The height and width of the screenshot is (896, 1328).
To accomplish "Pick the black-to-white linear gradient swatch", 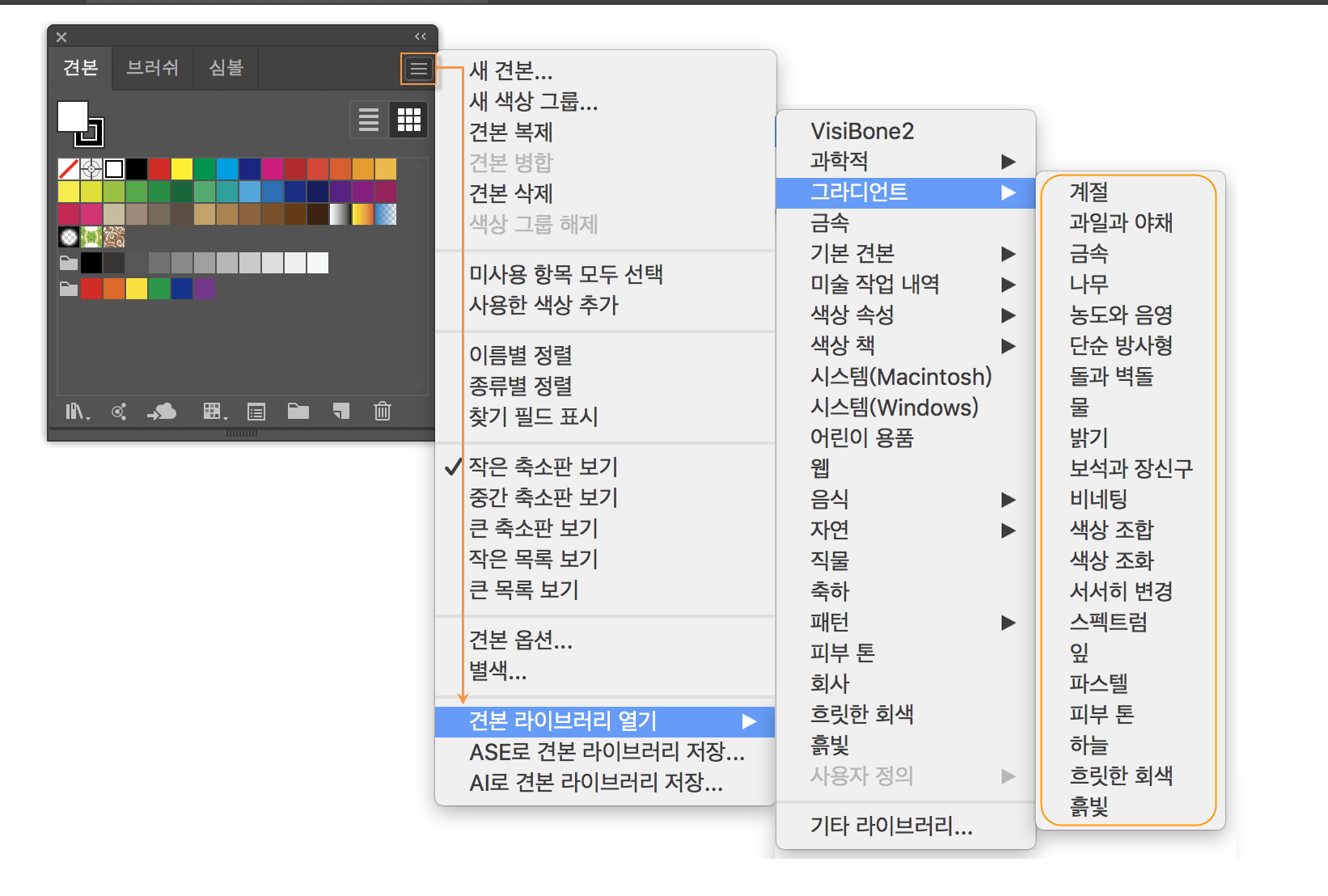I will coord(340,214).
